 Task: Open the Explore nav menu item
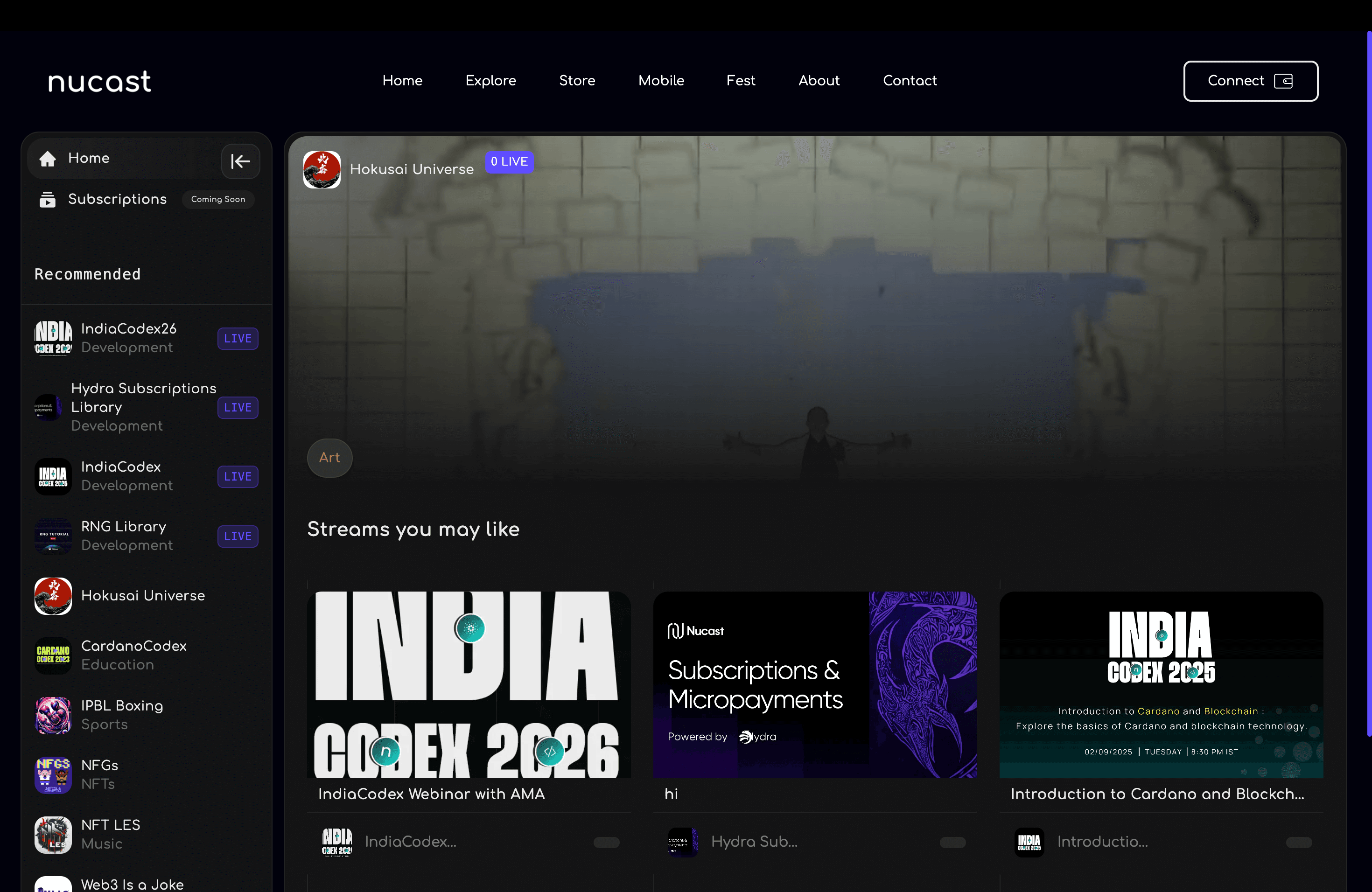[x=490, y=81]
